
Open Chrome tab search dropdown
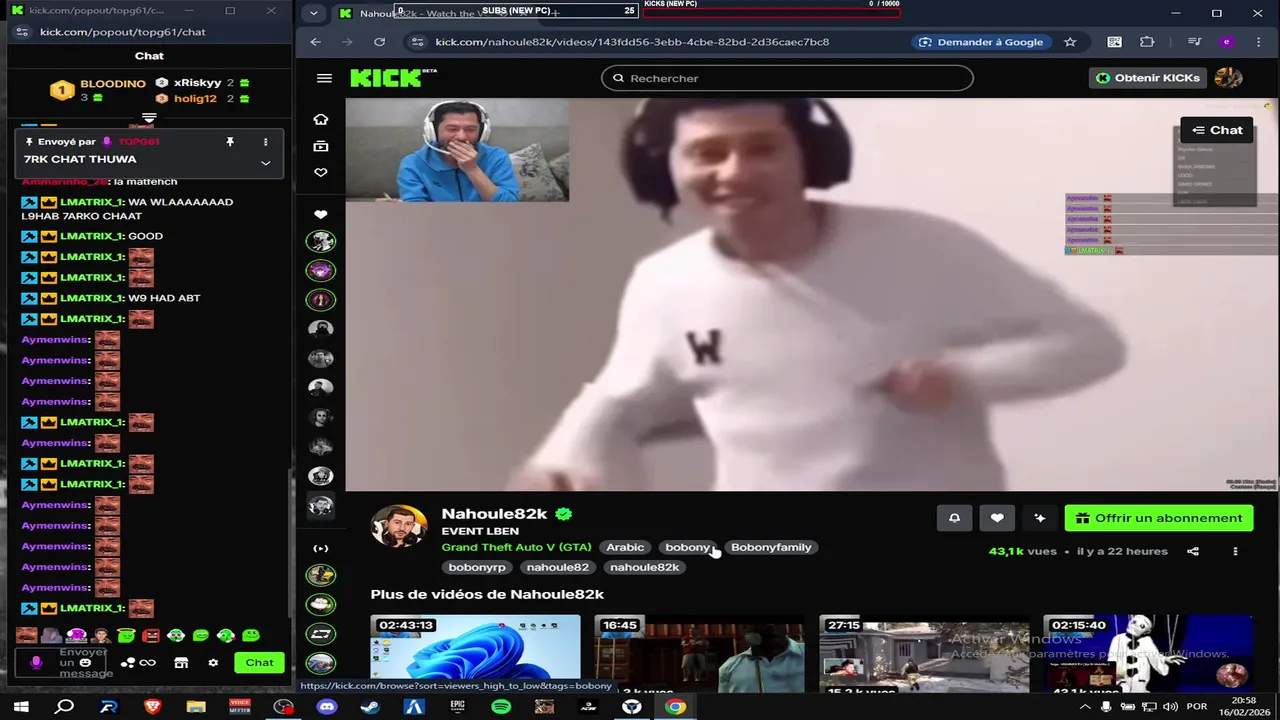click(x=314, y=13)
